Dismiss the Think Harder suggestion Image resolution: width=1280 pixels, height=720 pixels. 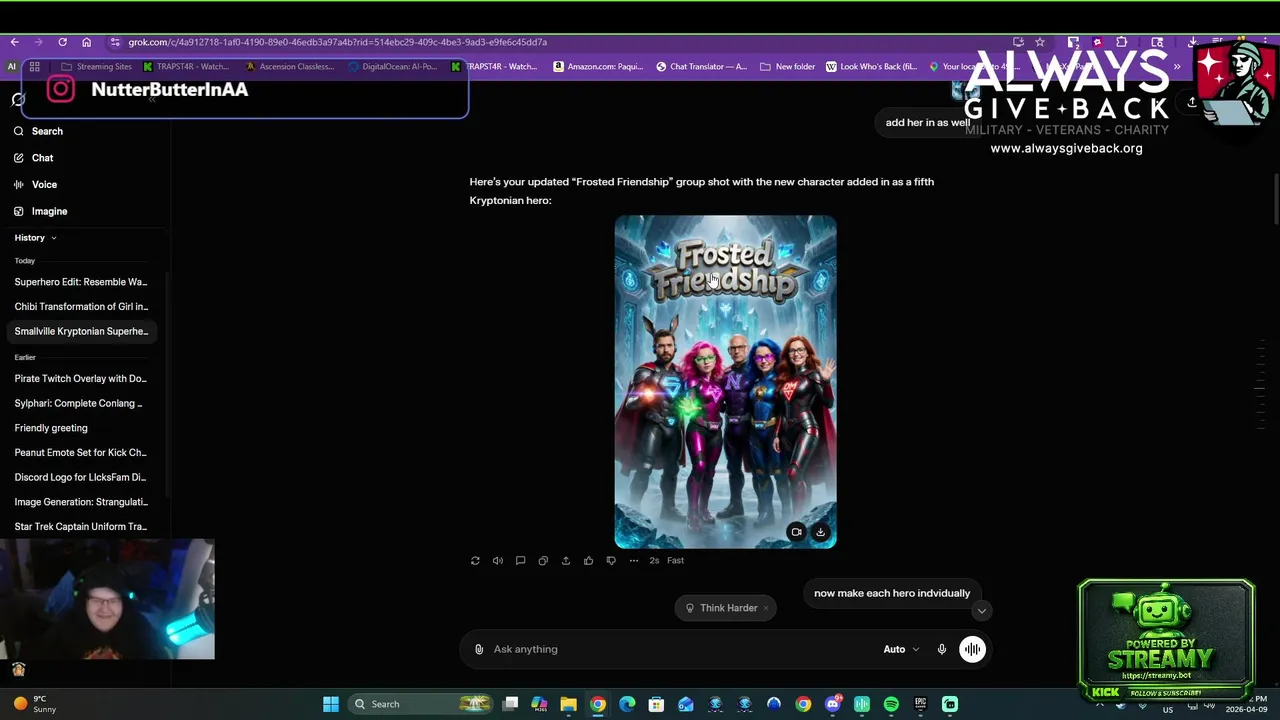pyautogui.click(x=766, y=608)
